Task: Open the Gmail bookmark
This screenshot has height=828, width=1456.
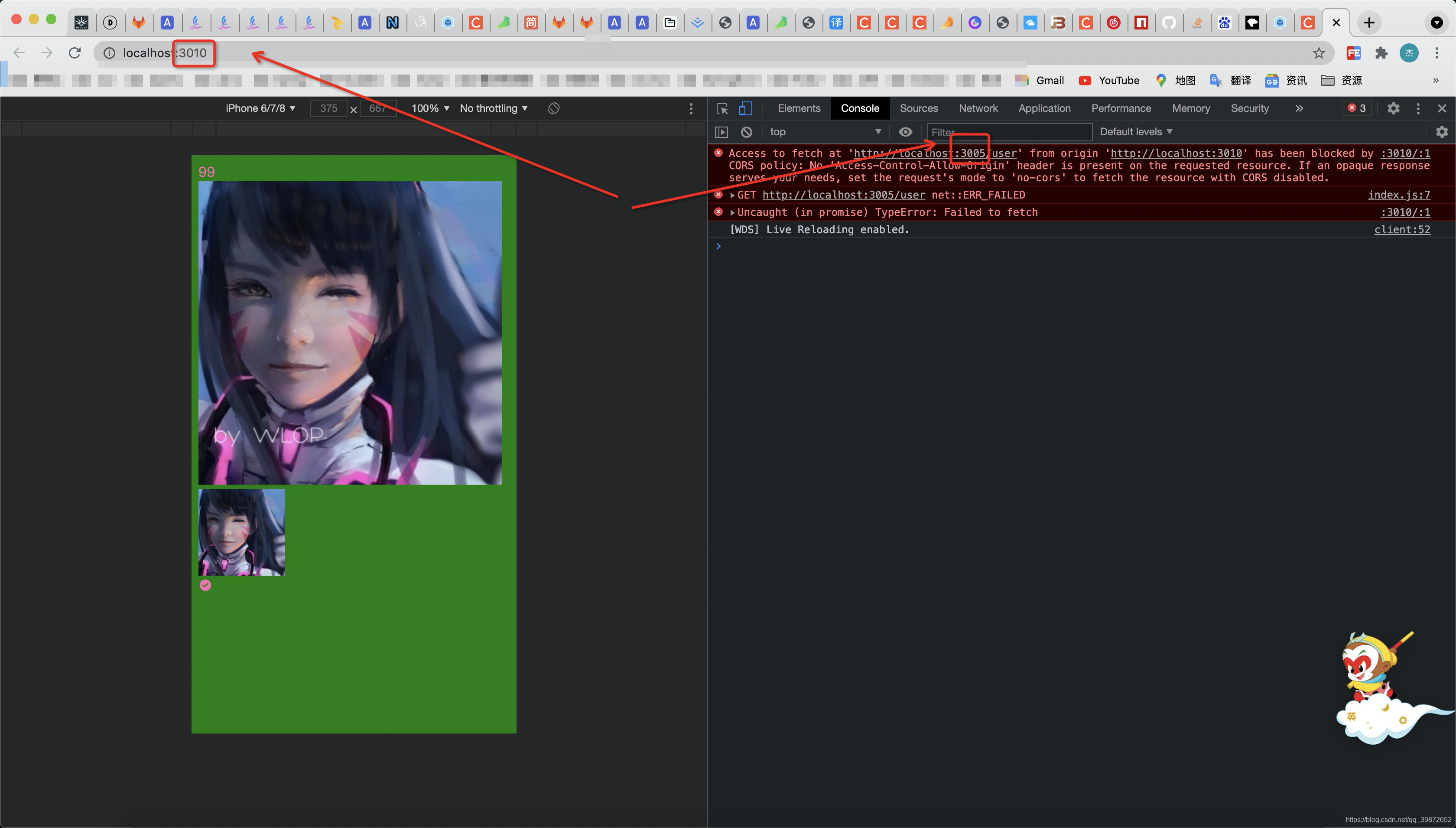Action: pyautogui.click(x=1040, y=80)
